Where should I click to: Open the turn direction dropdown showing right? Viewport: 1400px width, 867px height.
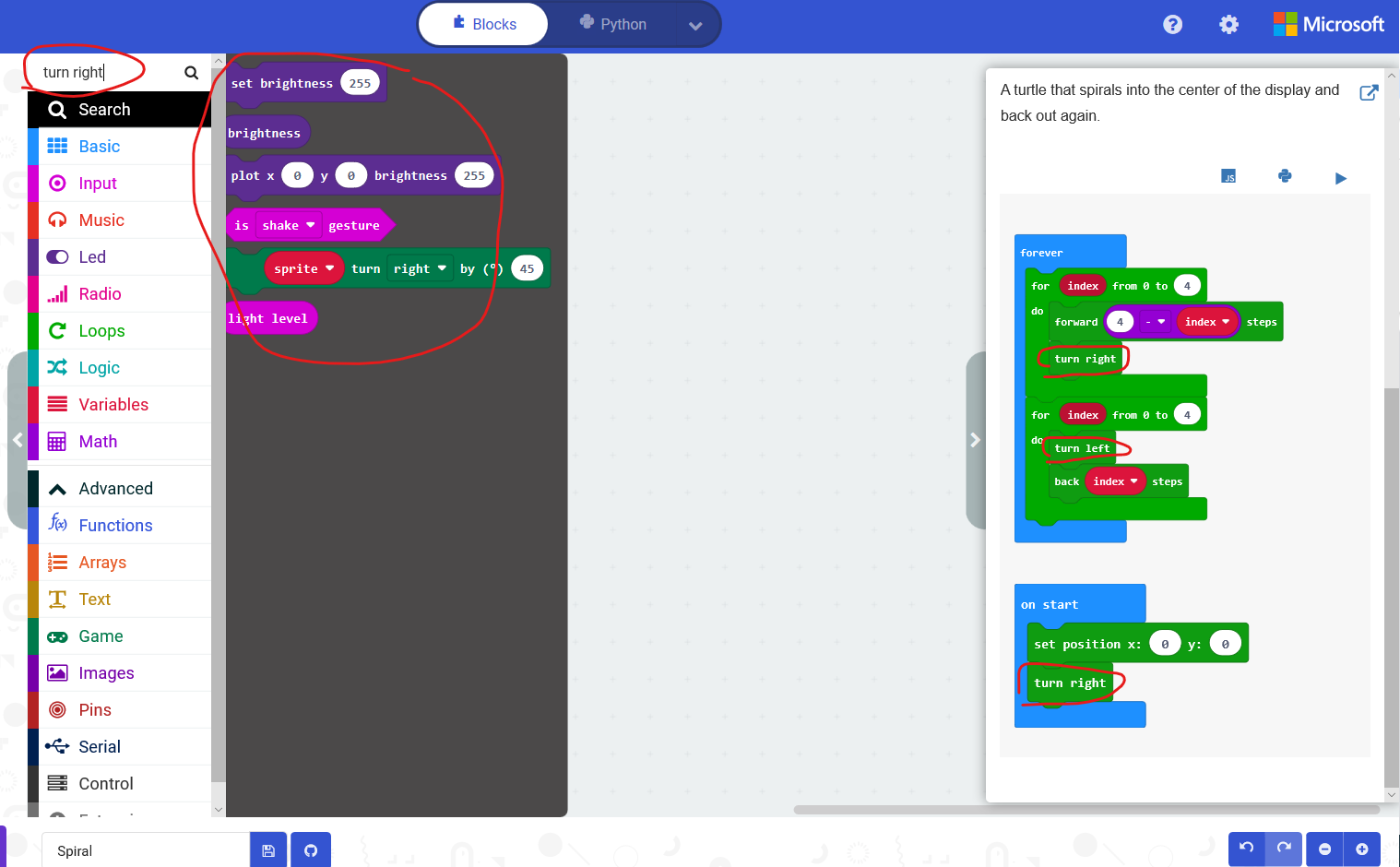coord(420,267)
